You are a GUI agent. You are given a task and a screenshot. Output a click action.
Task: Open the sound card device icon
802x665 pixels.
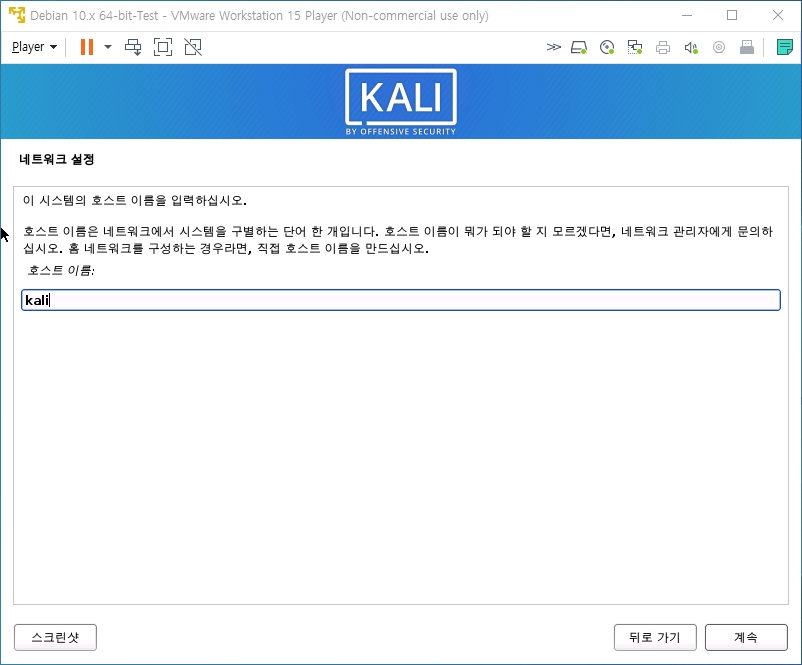pyautogui.click(x=691, y=48)
